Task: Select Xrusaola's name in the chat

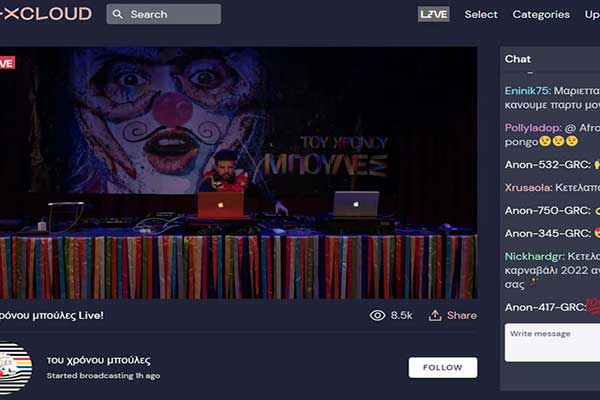Action: 532,187
